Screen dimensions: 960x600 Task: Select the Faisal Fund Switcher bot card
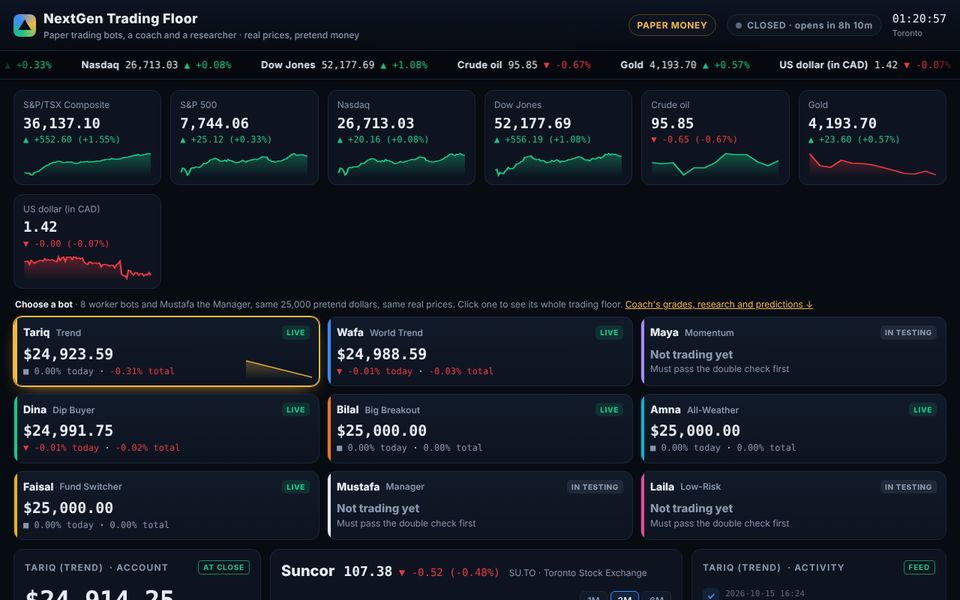pyautogui.click(x=167, y=506)
